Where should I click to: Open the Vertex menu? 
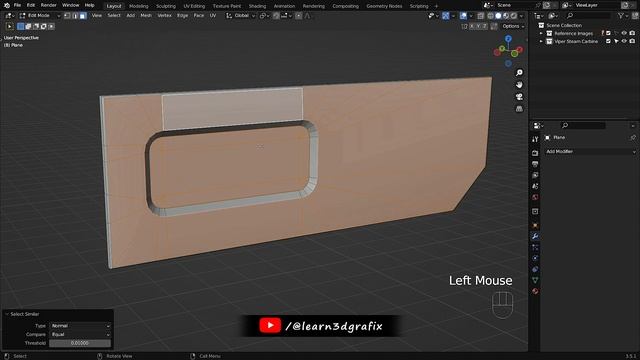coord(164,16)
